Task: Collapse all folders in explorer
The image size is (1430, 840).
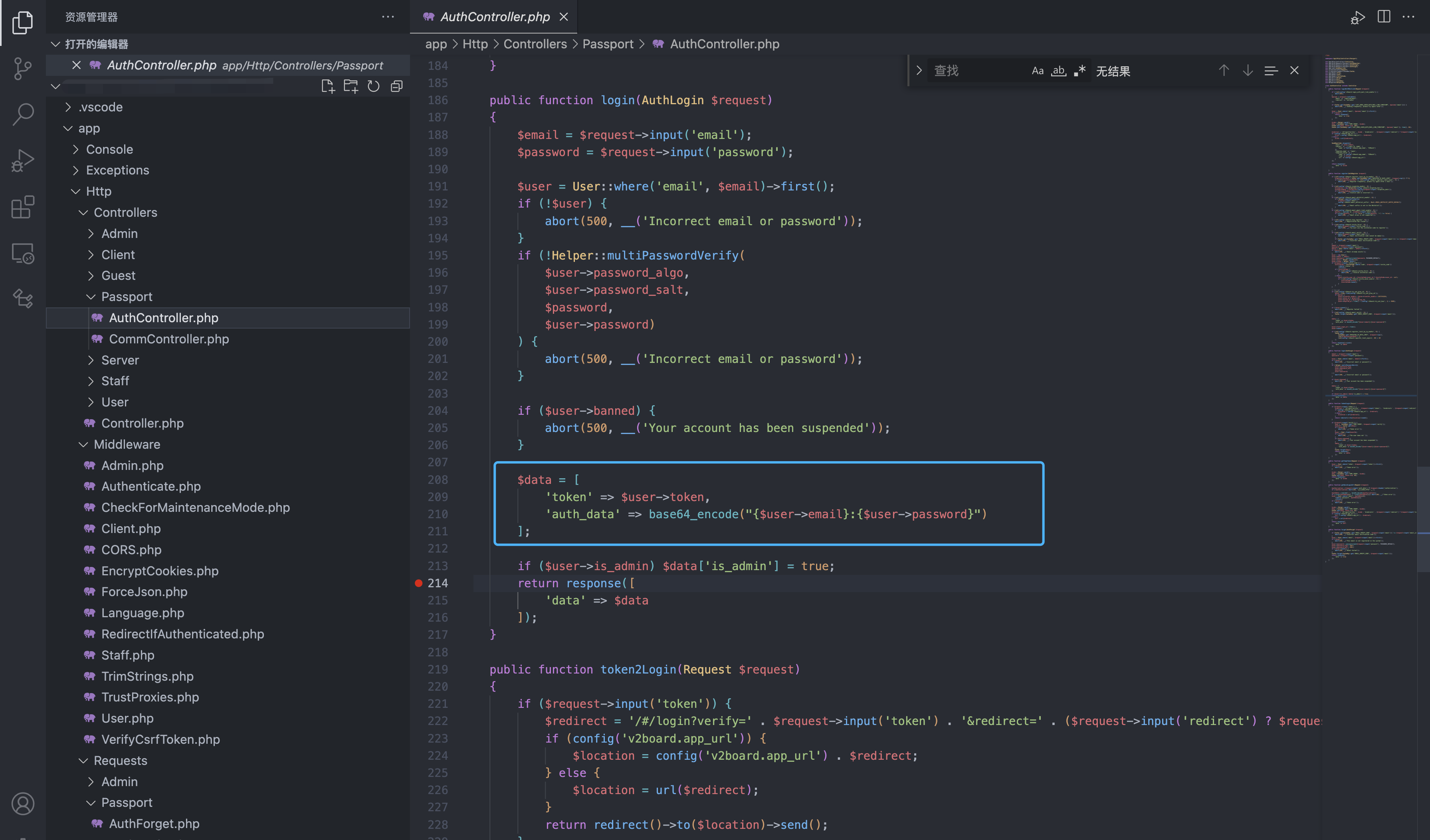Action: pyautogui.click(x=397, y=86)
